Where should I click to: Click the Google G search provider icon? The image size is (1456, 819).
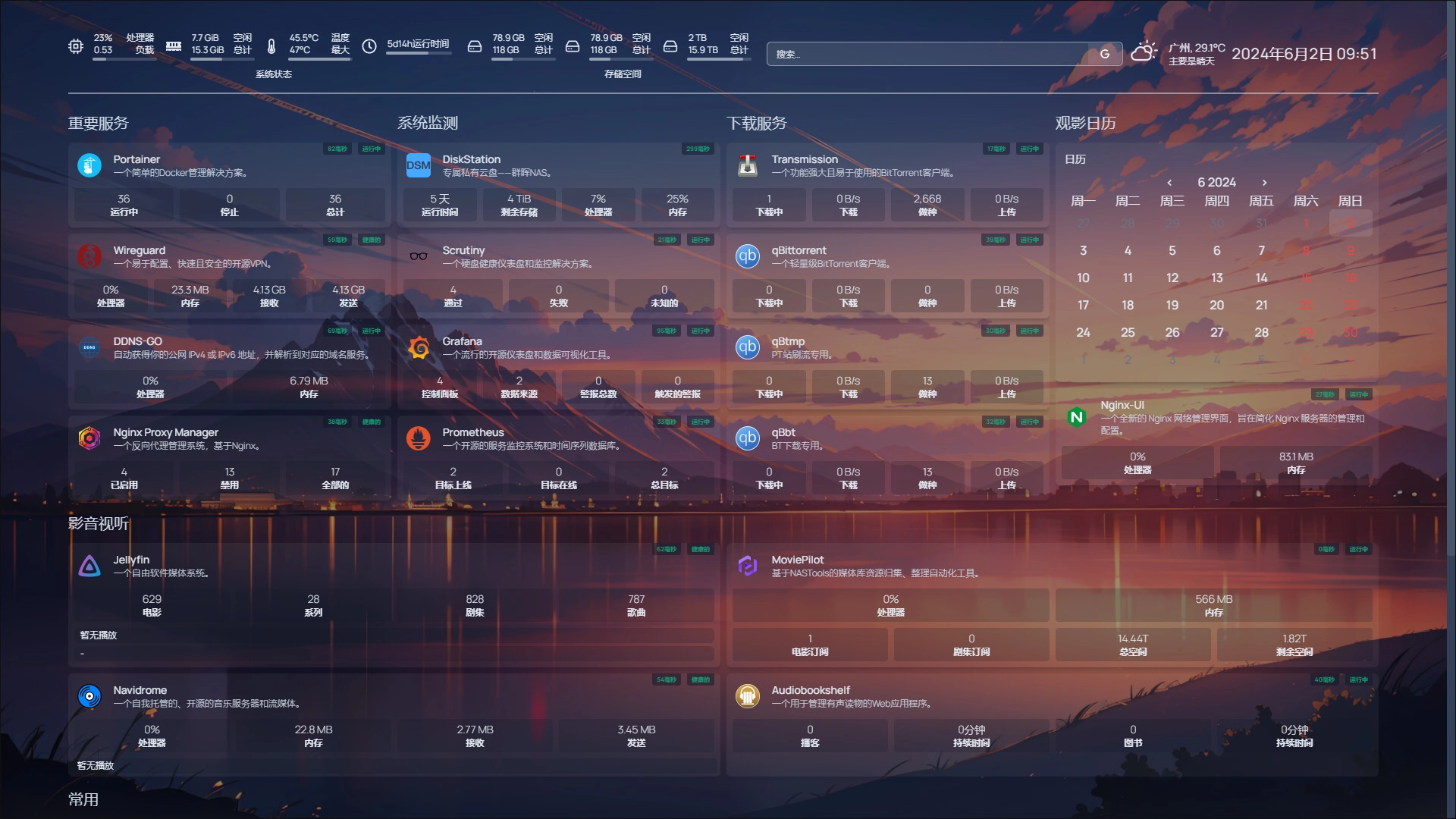click(1105, 54)
